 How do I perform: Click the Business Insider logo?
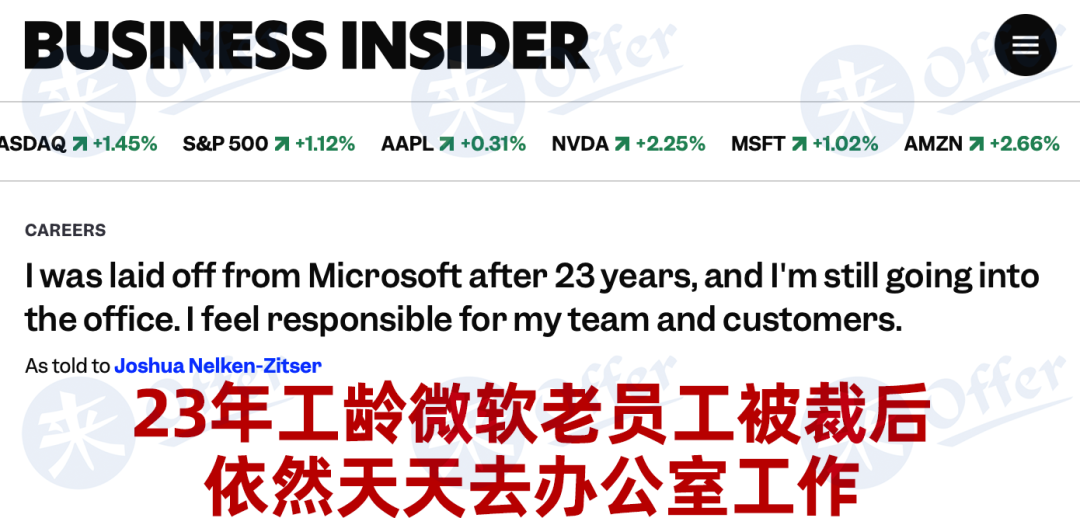[x=307, y=45]
